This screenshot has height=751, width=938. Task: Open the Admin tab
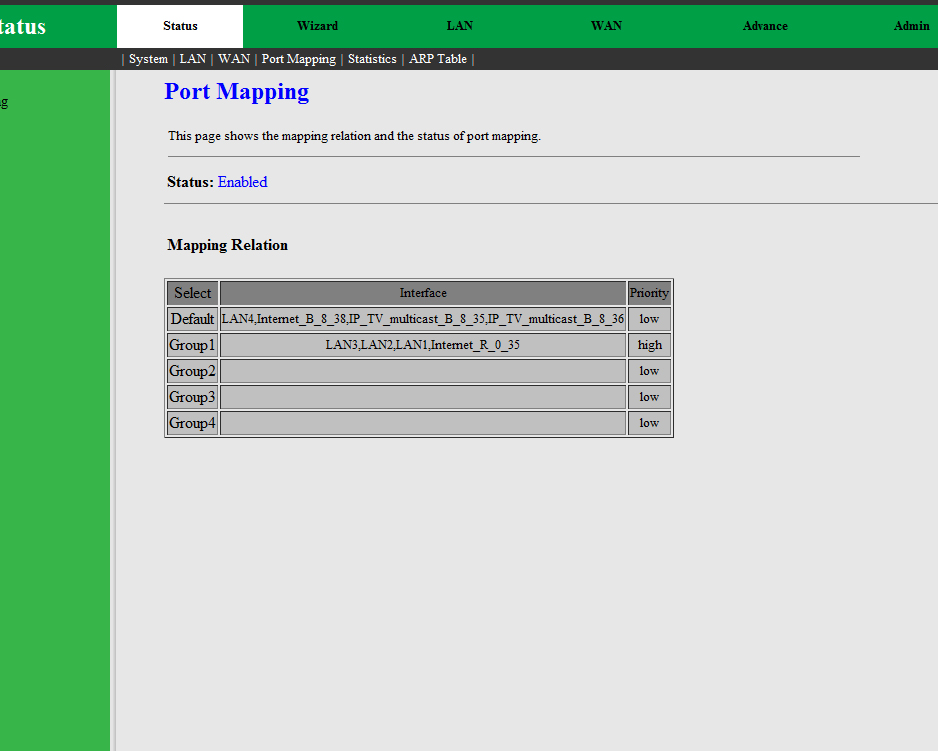click(x=911, y=26)
